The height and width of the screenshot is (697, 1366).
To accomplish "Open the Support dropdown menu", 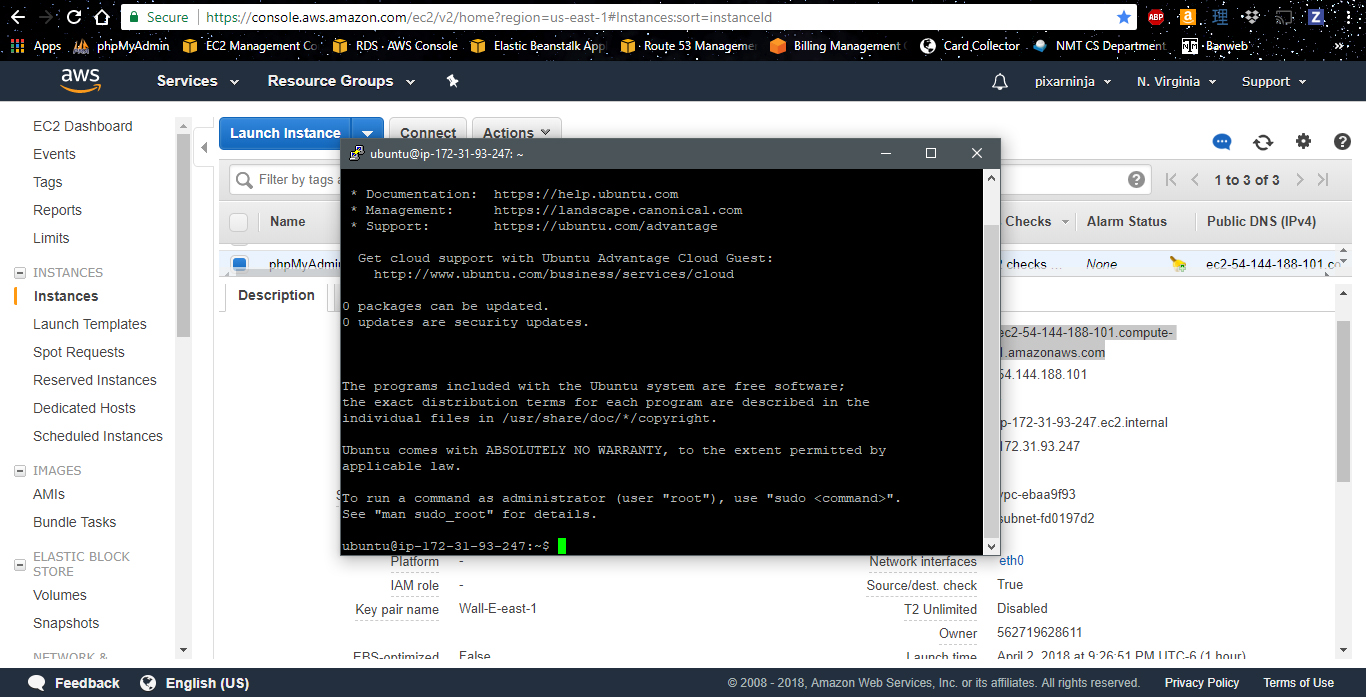I will [1275, 82].
